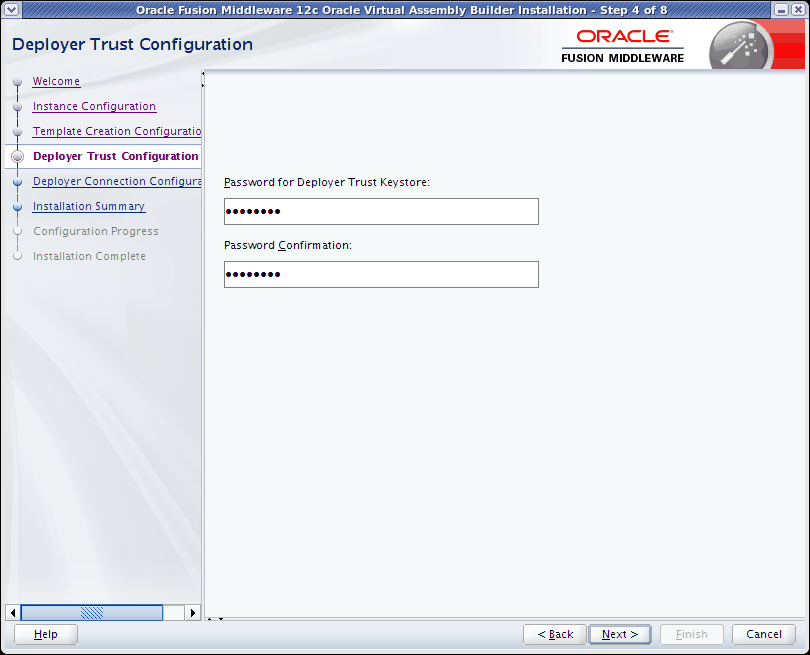
Task: Click navigation pane scroll left arrow
Action: tap(13, 613)
